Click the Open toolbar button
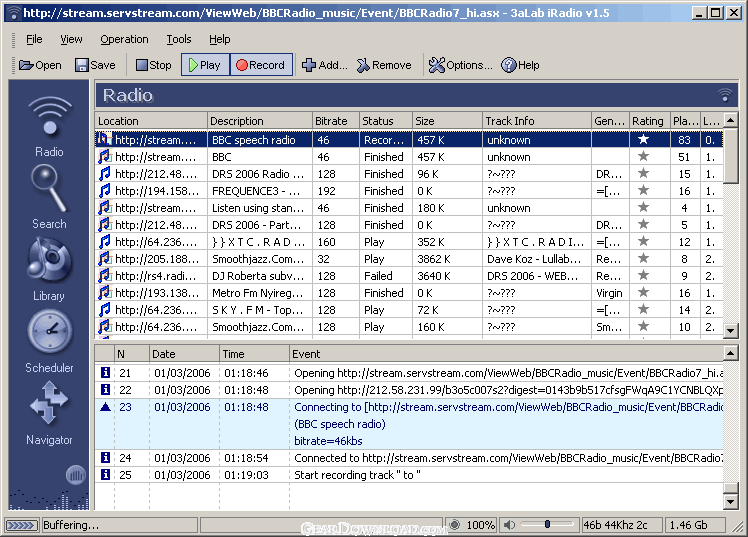Viewport: 748px width, 537px height. pyautogui.click(x=41, y=65)
